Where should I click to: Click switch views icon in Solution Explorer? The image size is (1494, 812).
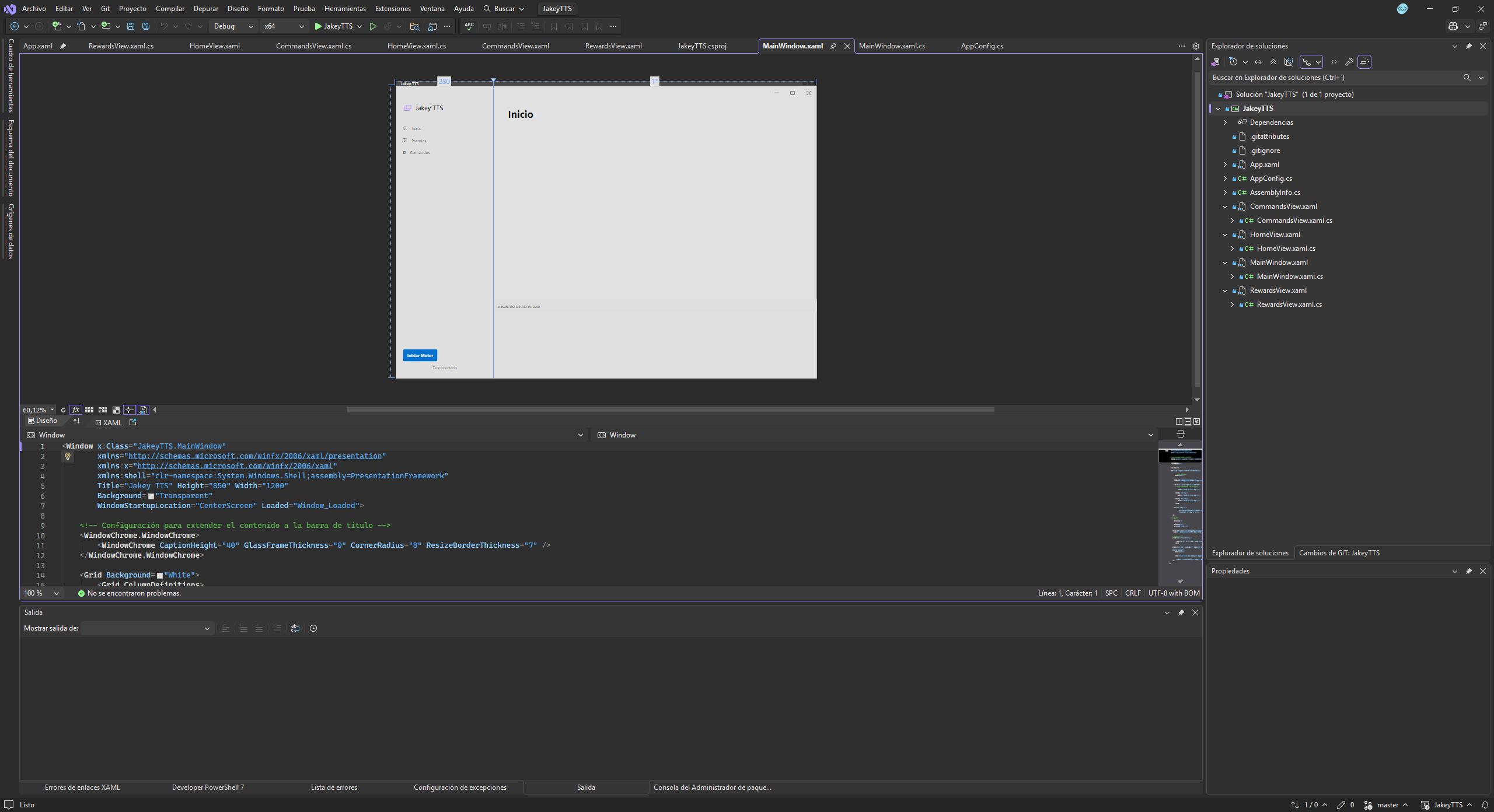pos(1216,62)
